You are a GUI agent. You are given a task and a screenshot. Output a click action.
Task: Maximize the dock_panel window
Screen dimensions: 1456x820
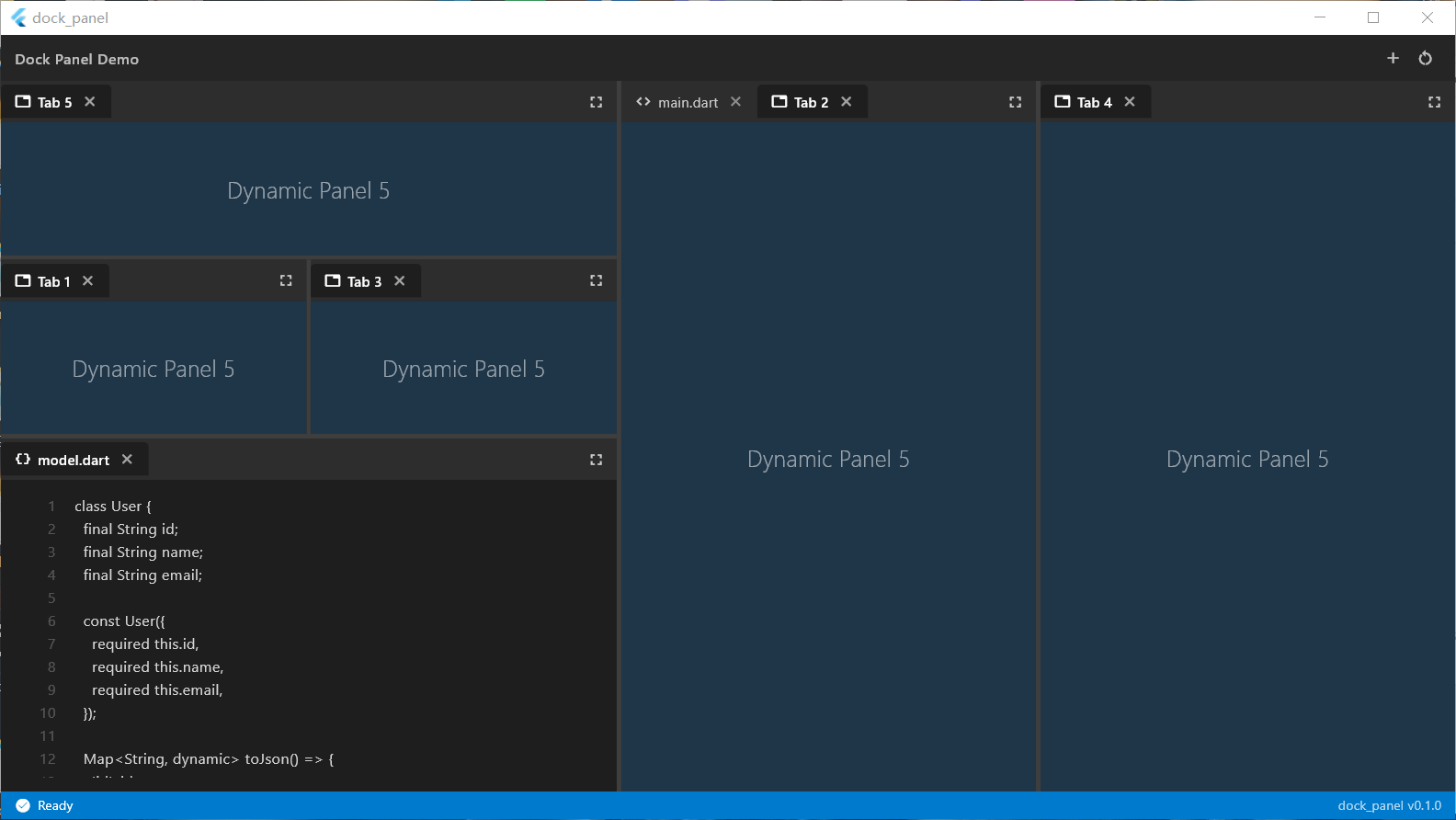[x=1373, y=17]
